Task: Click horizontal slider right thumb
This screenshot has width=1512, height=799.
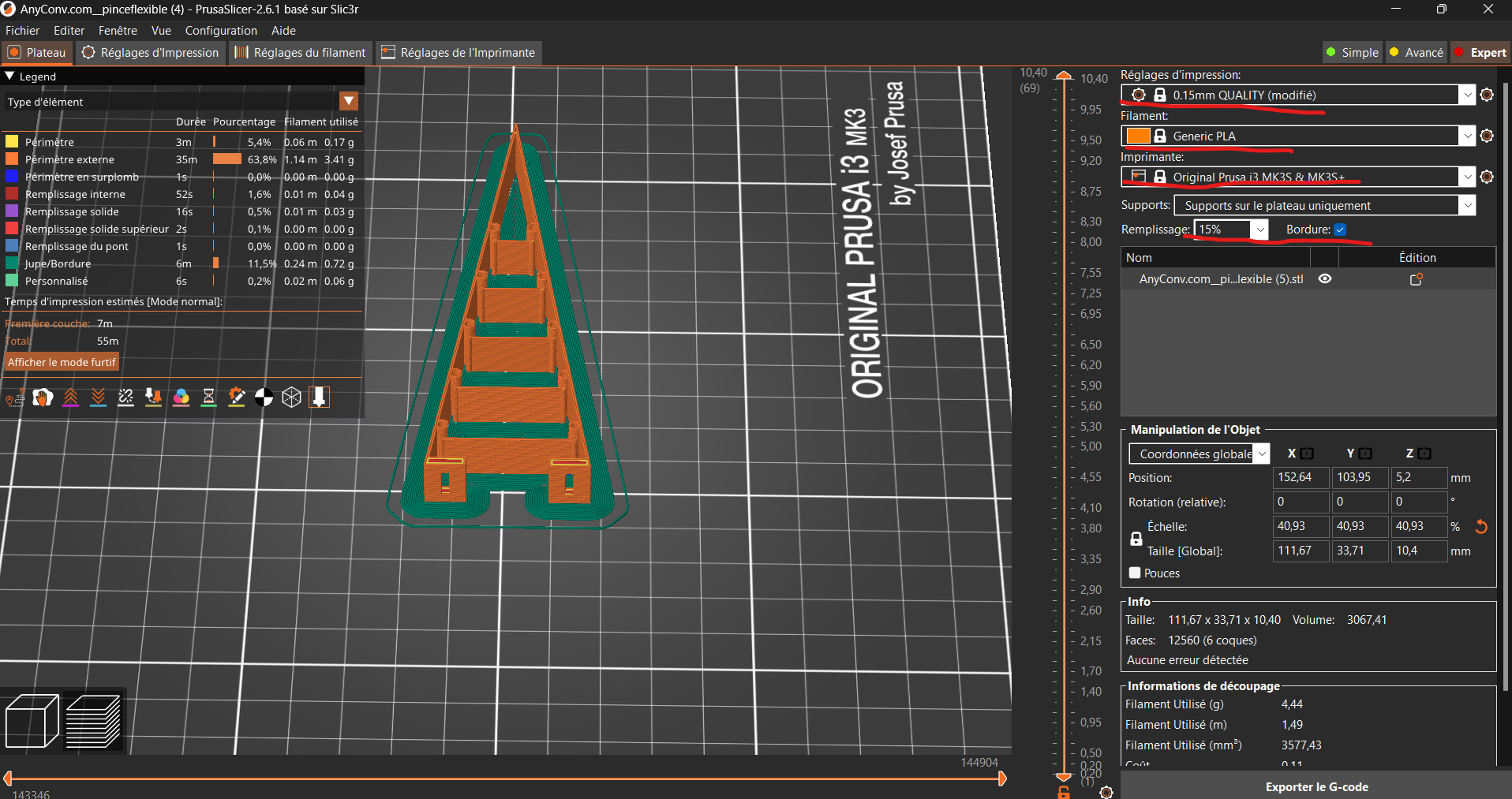Action: coord(1002,778)
